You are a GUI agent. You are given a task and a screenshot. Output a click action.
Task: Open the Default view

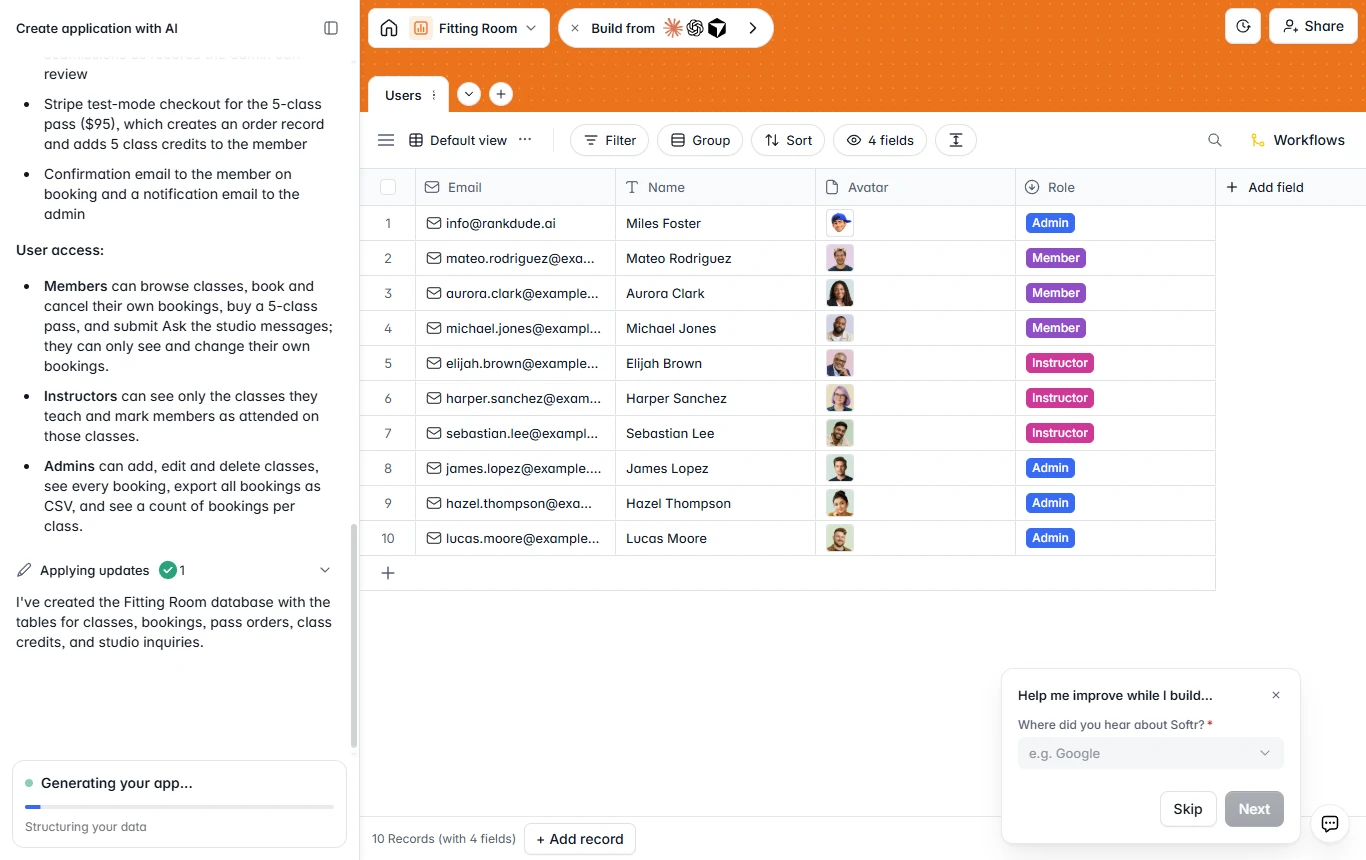click(x=458, y=140)
